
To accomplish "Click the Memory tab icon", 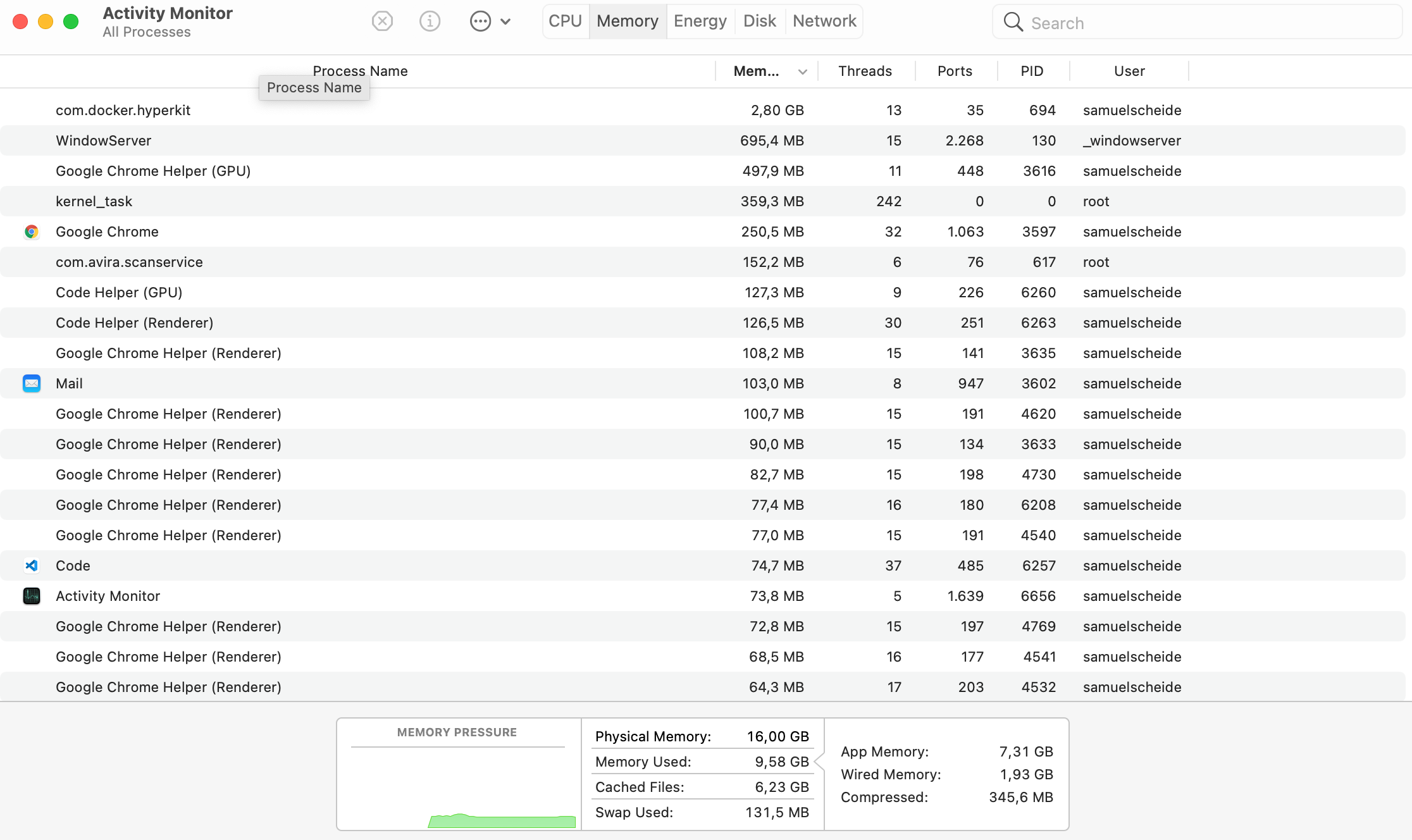I will [x=626, y=20].
